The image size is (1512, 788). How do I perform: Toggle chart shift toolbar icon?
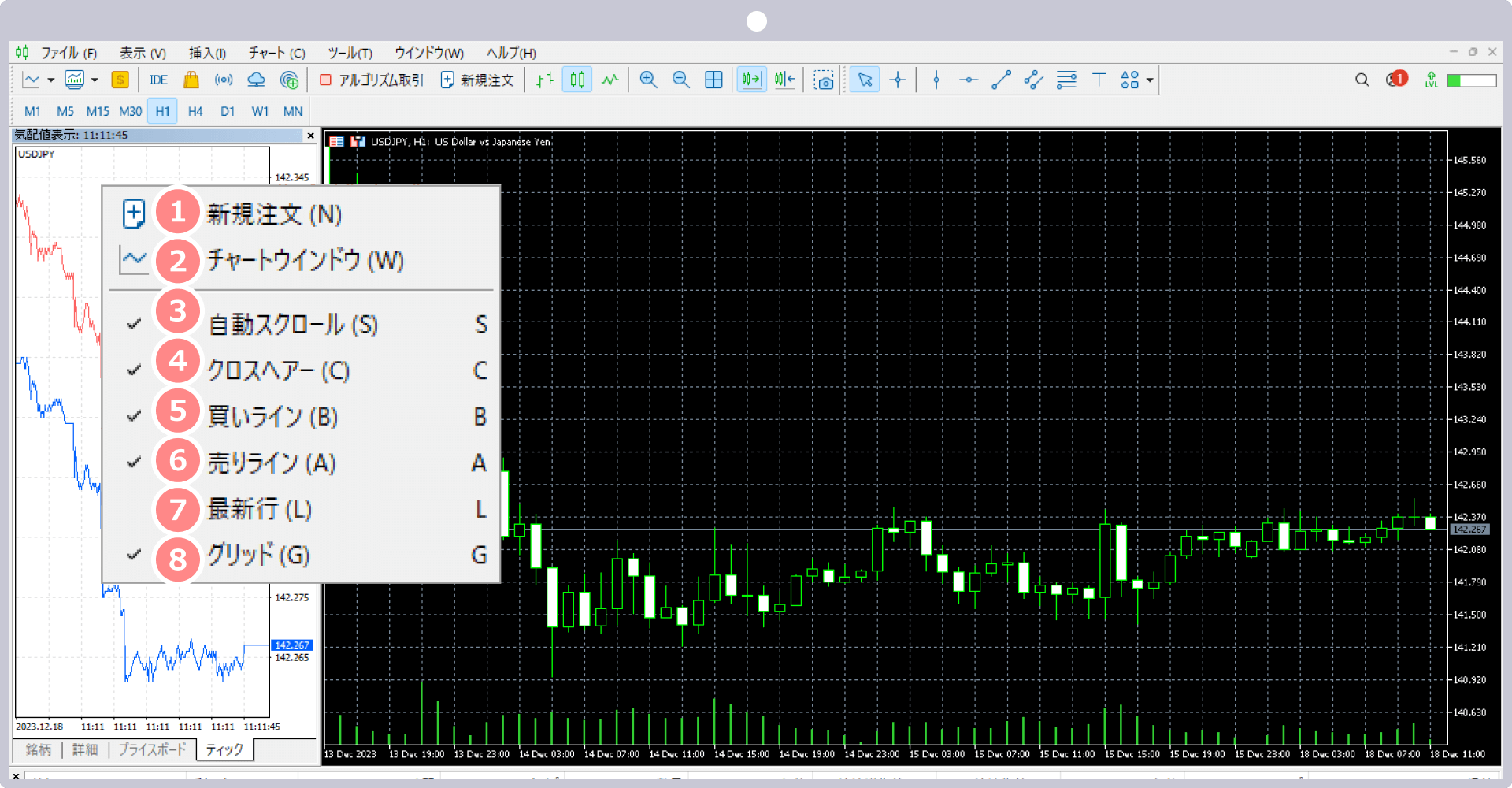tap(784, 80)
